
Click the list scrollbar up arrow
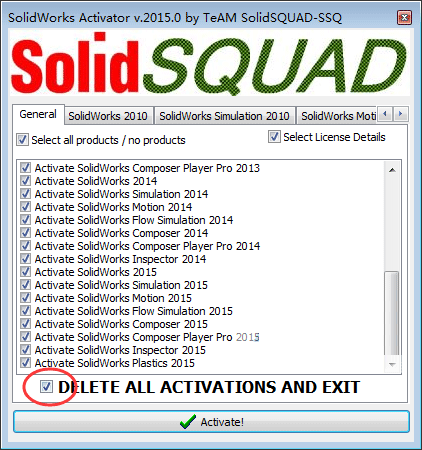point(392,170)
